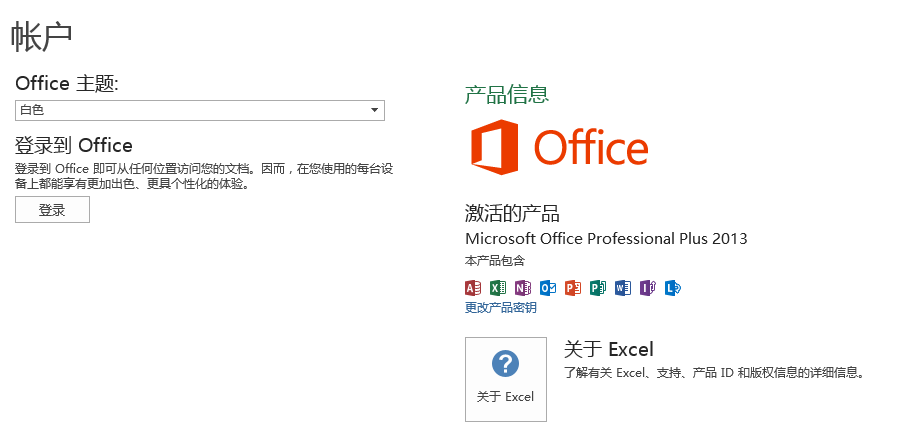This screenshot has width=919, height=436.
Task: Click the 产品信息 heading
Action: pos(506,95)
